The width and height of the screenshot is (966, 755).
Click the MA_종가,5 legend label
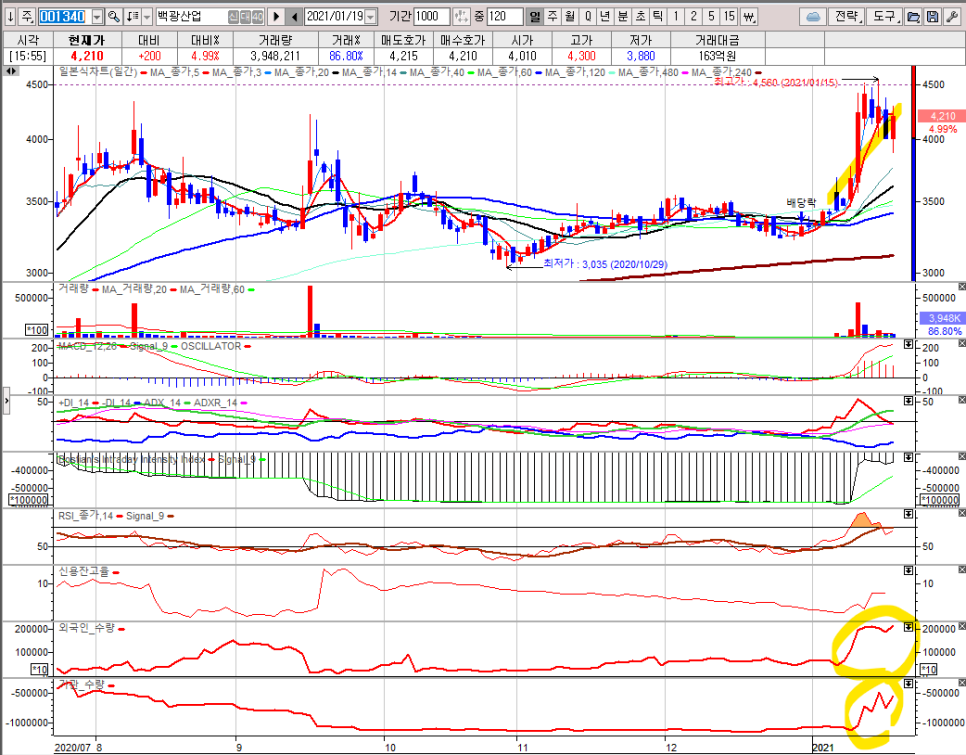(174, 73)
